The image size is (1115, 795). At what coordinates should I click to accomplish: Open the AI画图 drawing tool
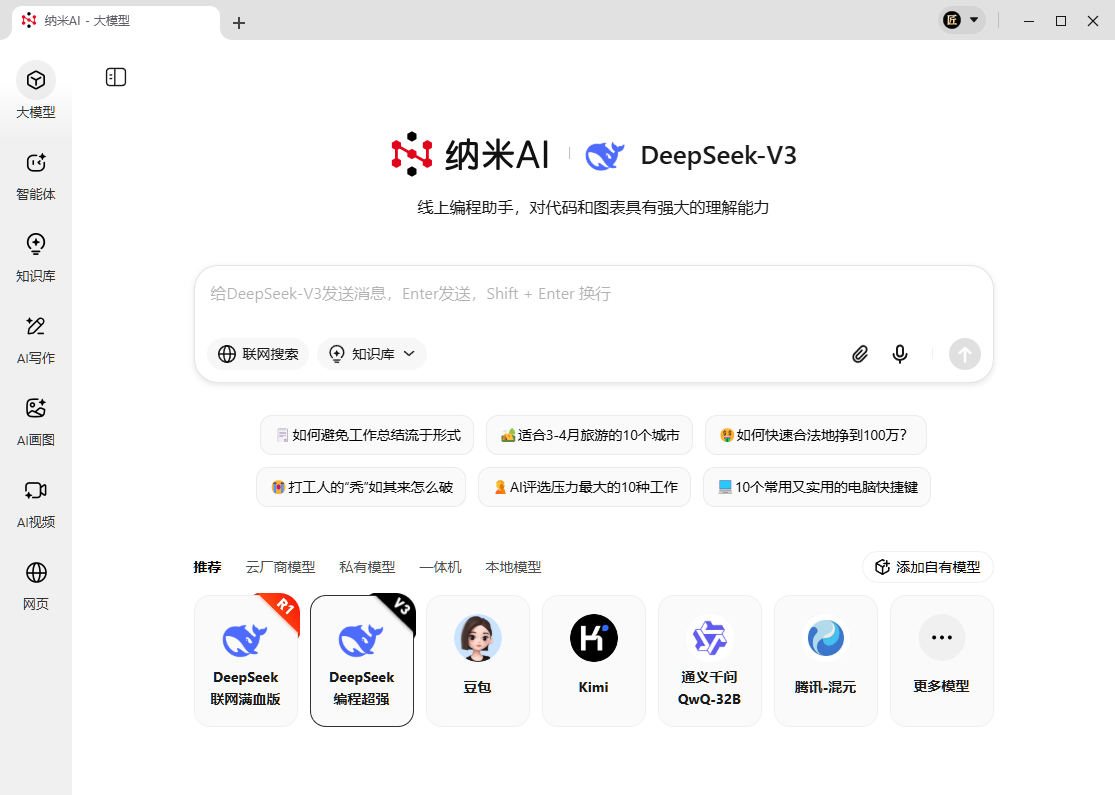coord(36,422)
